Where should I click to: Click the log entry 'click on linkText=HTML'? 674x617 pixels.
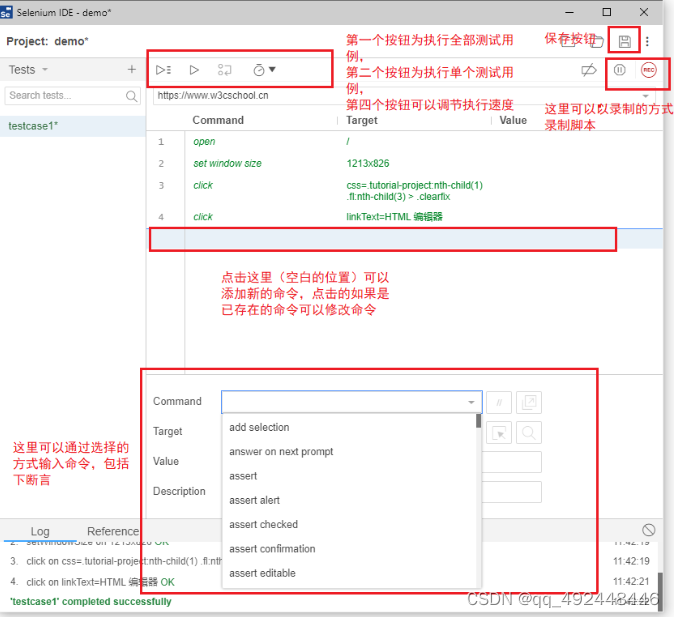click(x=101, y=582)
